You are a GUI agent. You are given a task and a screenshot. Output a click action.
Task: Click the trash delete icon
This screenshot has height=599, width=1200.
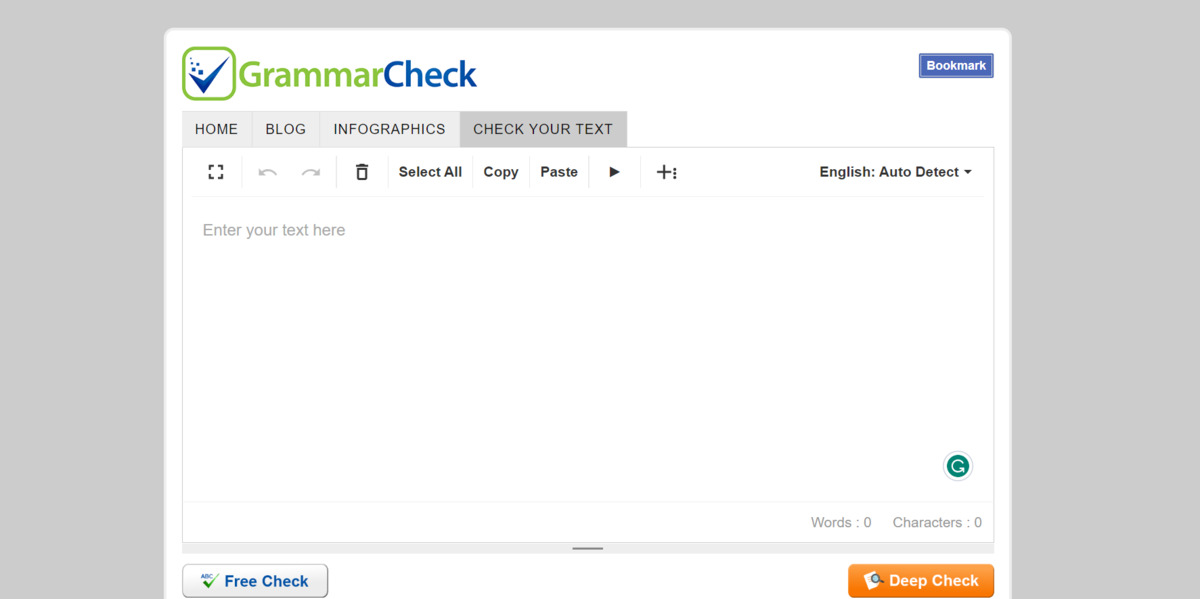[x=362, y=172]
